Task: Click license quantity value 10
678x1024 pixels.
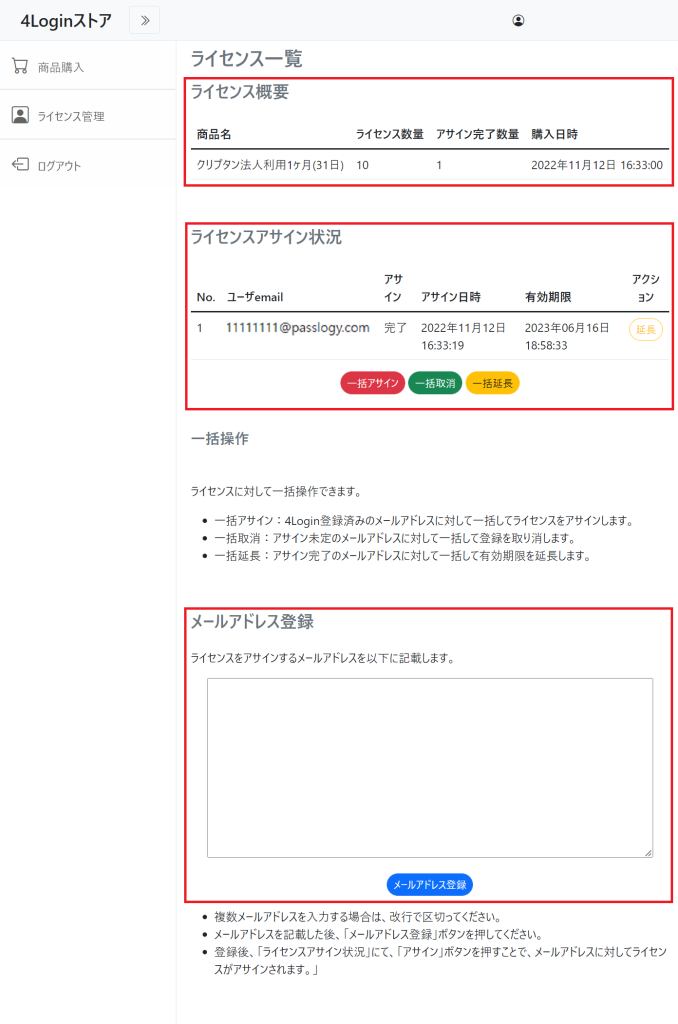Action: pyautogui.click(x=363, y=166)
